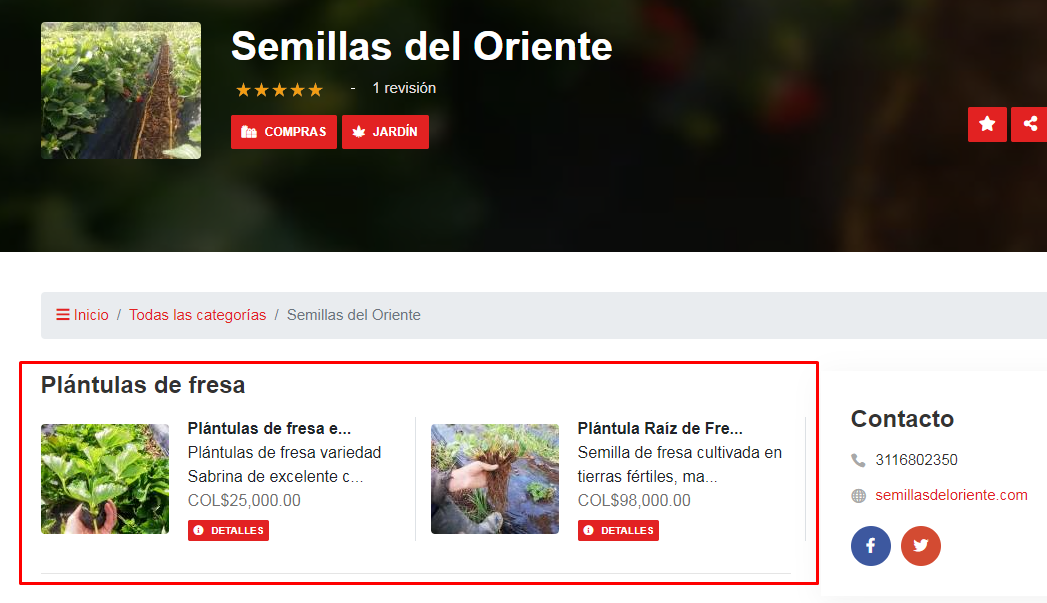This screenshot has width=1047, height=603.
Task: Open the Twitter round icon
Action: click(x=921, y=546)
